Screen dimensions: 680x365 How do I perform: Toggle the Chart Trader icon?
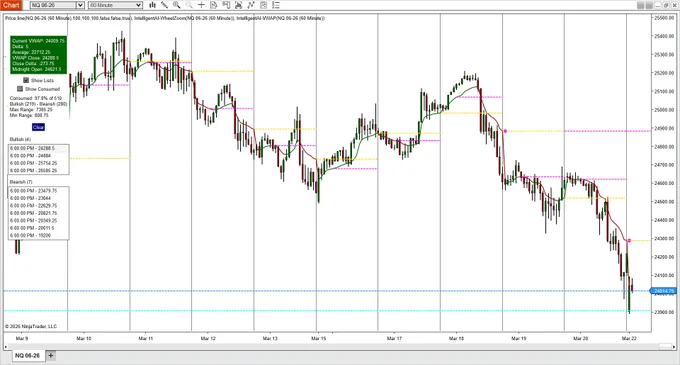(226, 5)
